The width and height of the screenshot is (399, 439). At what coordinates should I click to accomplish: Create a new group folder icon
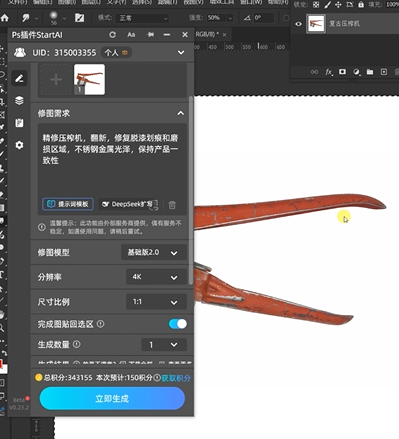pos(370,72)
